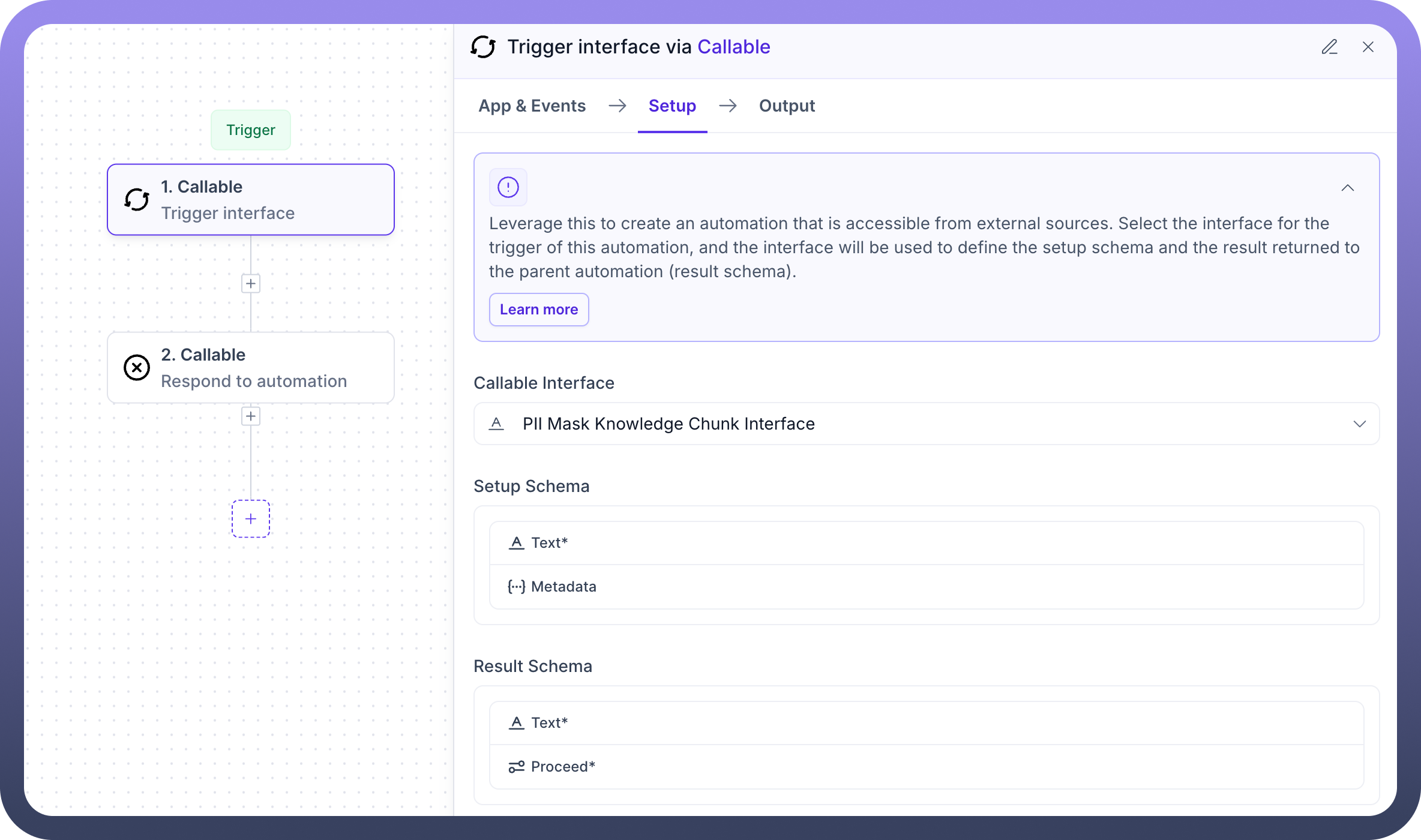
Task: Collapse the info notice with chevron
Action: [1347, 188]
